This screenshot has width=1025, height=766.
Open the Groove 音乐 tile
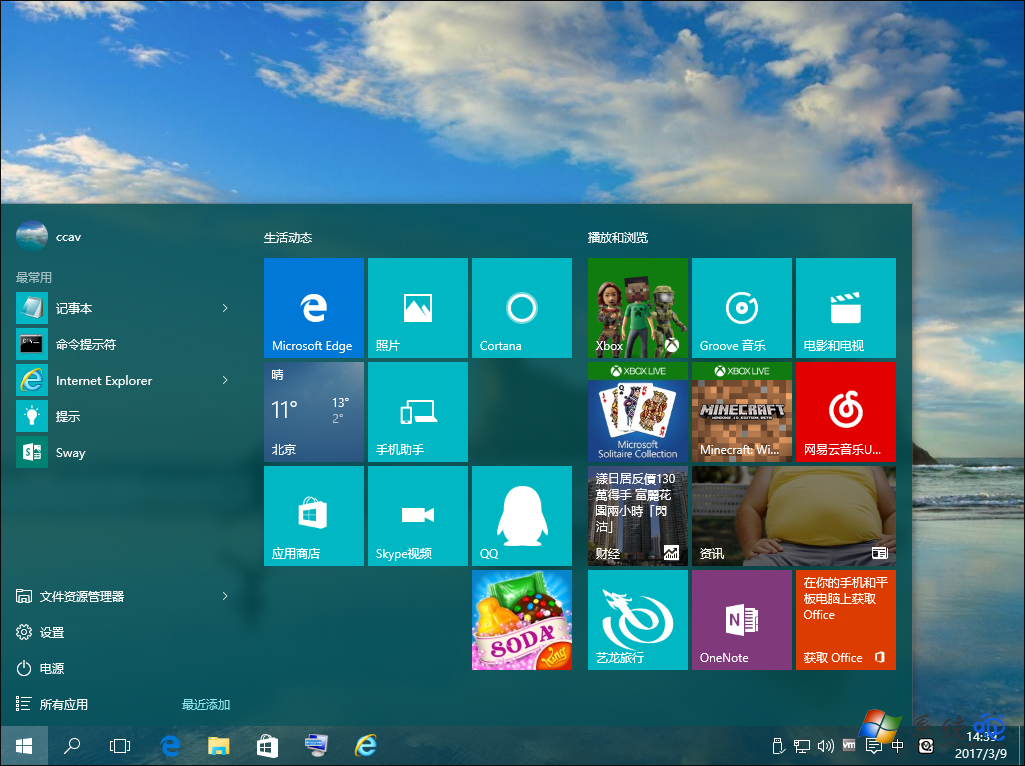(x=741, y=308)
